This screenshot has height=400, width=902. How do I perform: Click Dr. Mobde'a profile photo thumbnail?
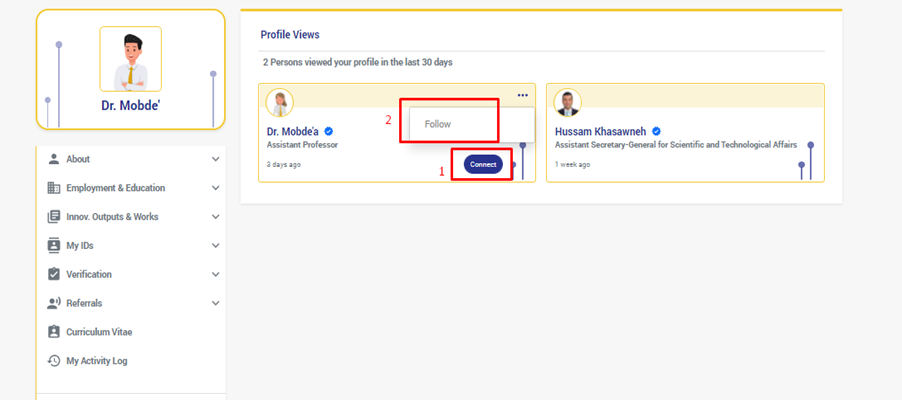click(280, 103)
